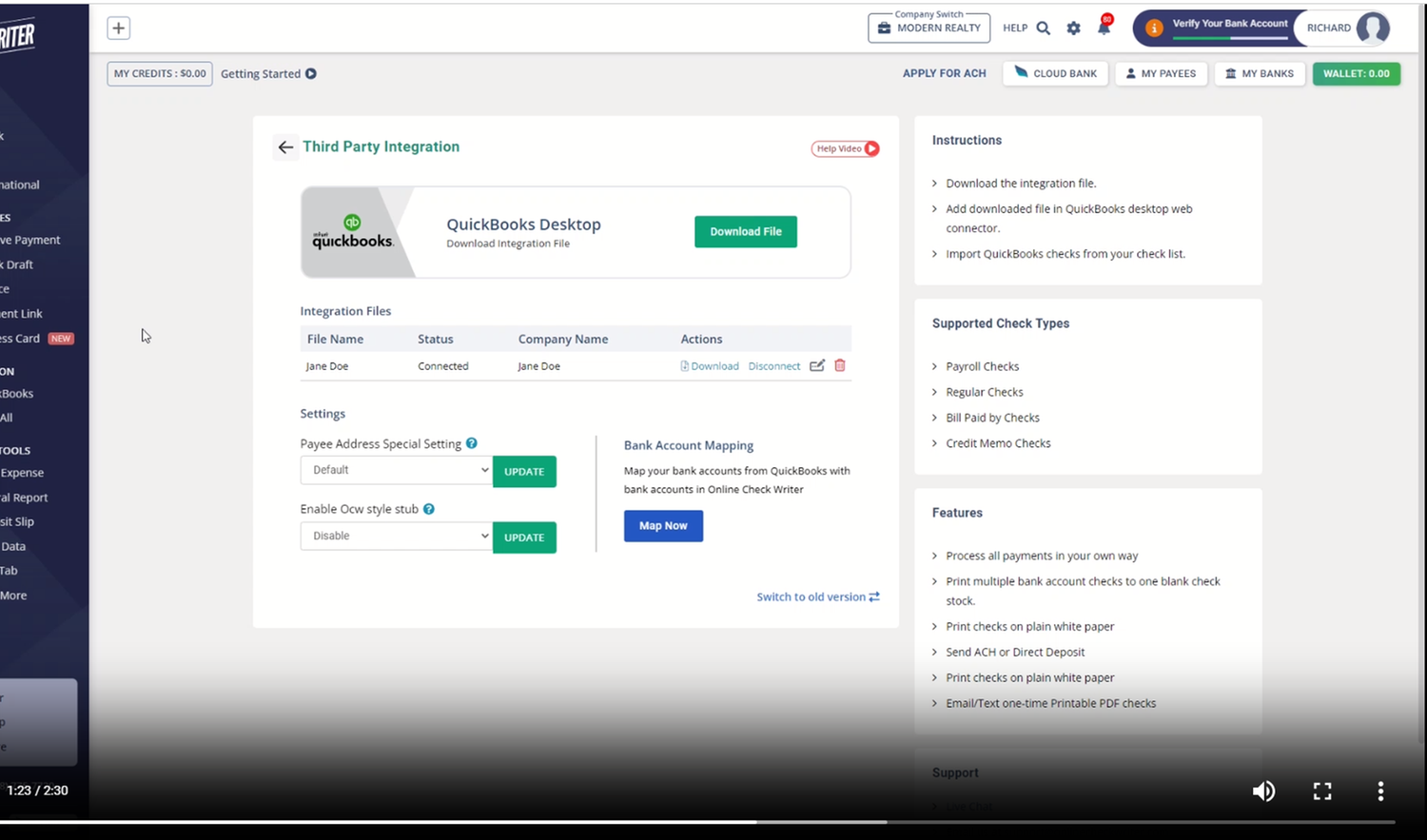The height and width of the screenshot is (840, 1427).
Task: Open the HELP link in header
Action: pos(1015,29)
